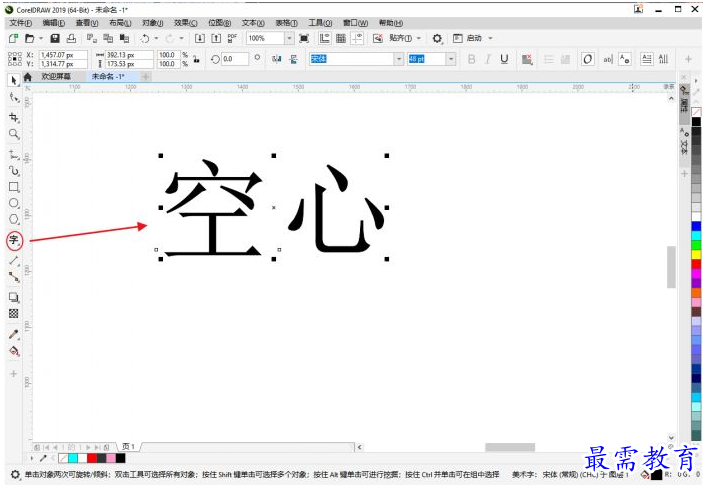Viewport: 706px width, 490px height.
Task: Toggle Interactive OpenType O button
Action: coord(588,59)
